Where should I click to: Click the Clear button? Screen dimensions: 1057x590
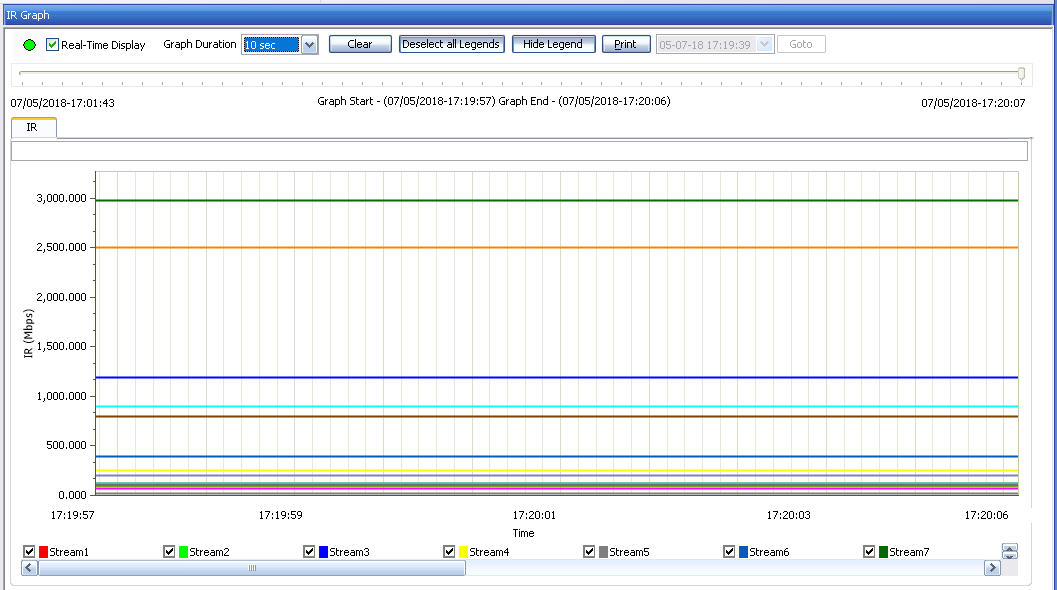click(x=360, y=45)
